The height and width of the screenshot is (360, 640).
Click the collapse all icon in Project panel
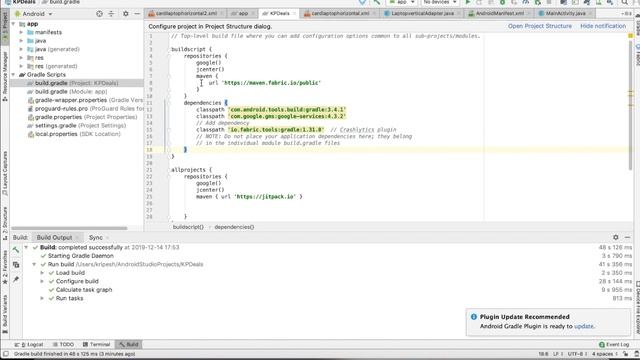[111, 14]
